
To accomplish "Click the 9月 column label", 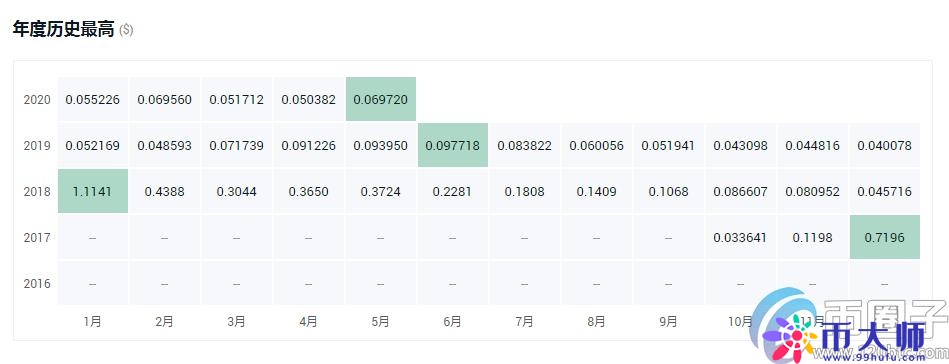I will (x=669, y=322).
